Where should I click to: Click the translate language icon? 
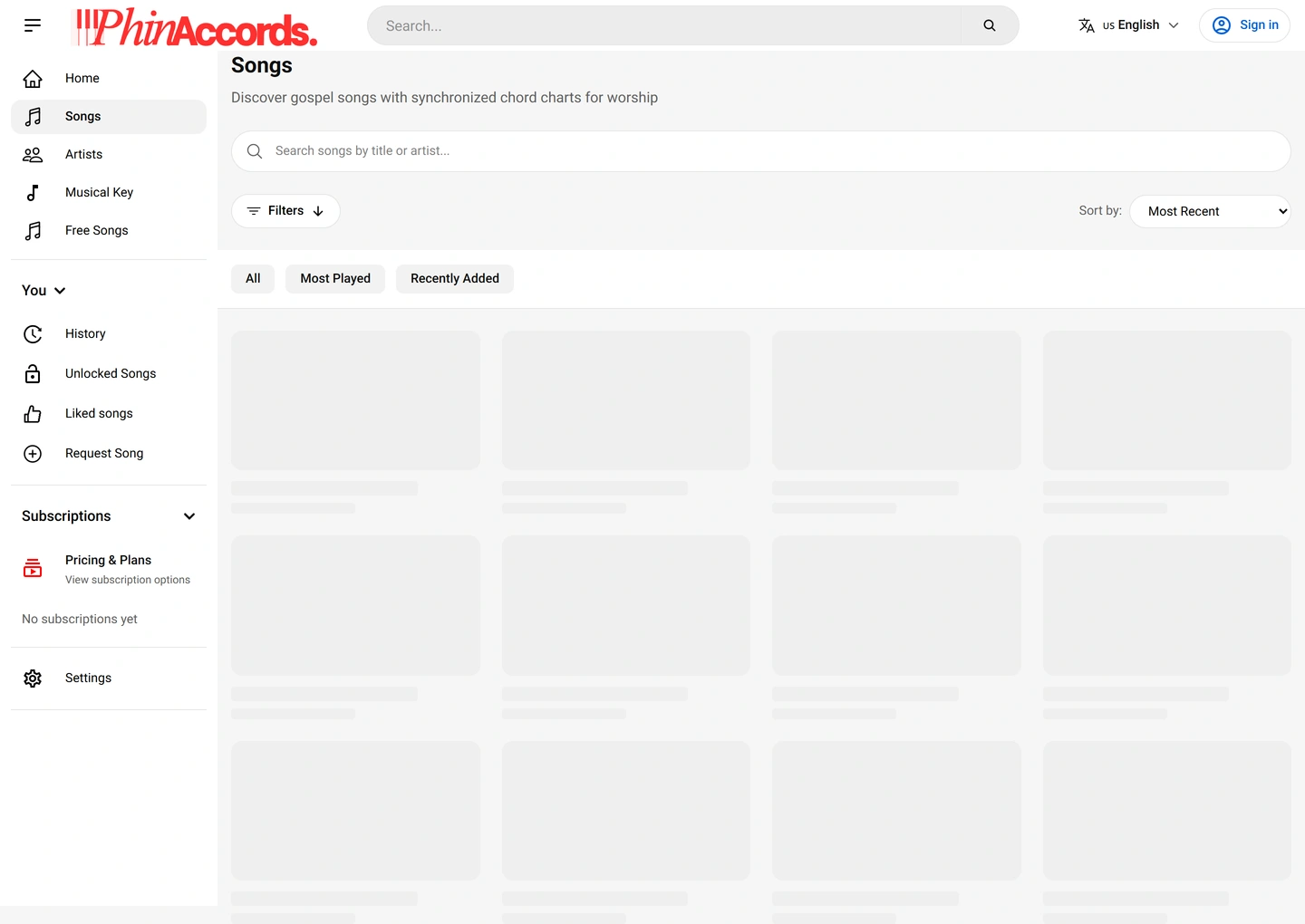[x=1087, y=25]
